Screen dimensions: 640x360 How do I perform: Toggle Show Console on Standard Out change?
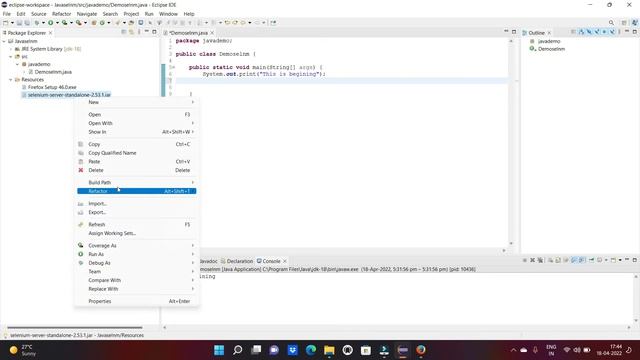coord(574,260)
